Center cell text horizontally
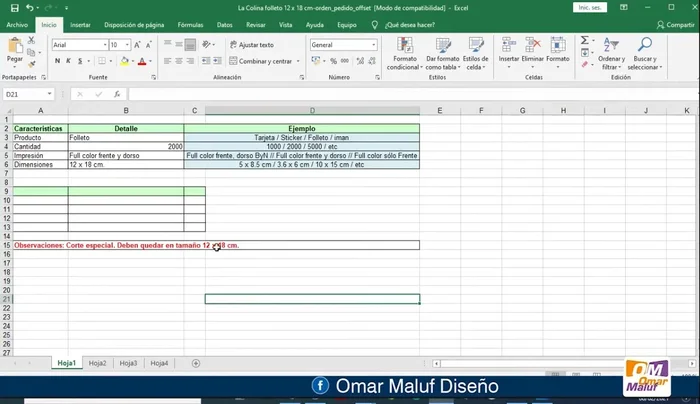Viewport: 700px width, 404px height. tap(179, 61)
